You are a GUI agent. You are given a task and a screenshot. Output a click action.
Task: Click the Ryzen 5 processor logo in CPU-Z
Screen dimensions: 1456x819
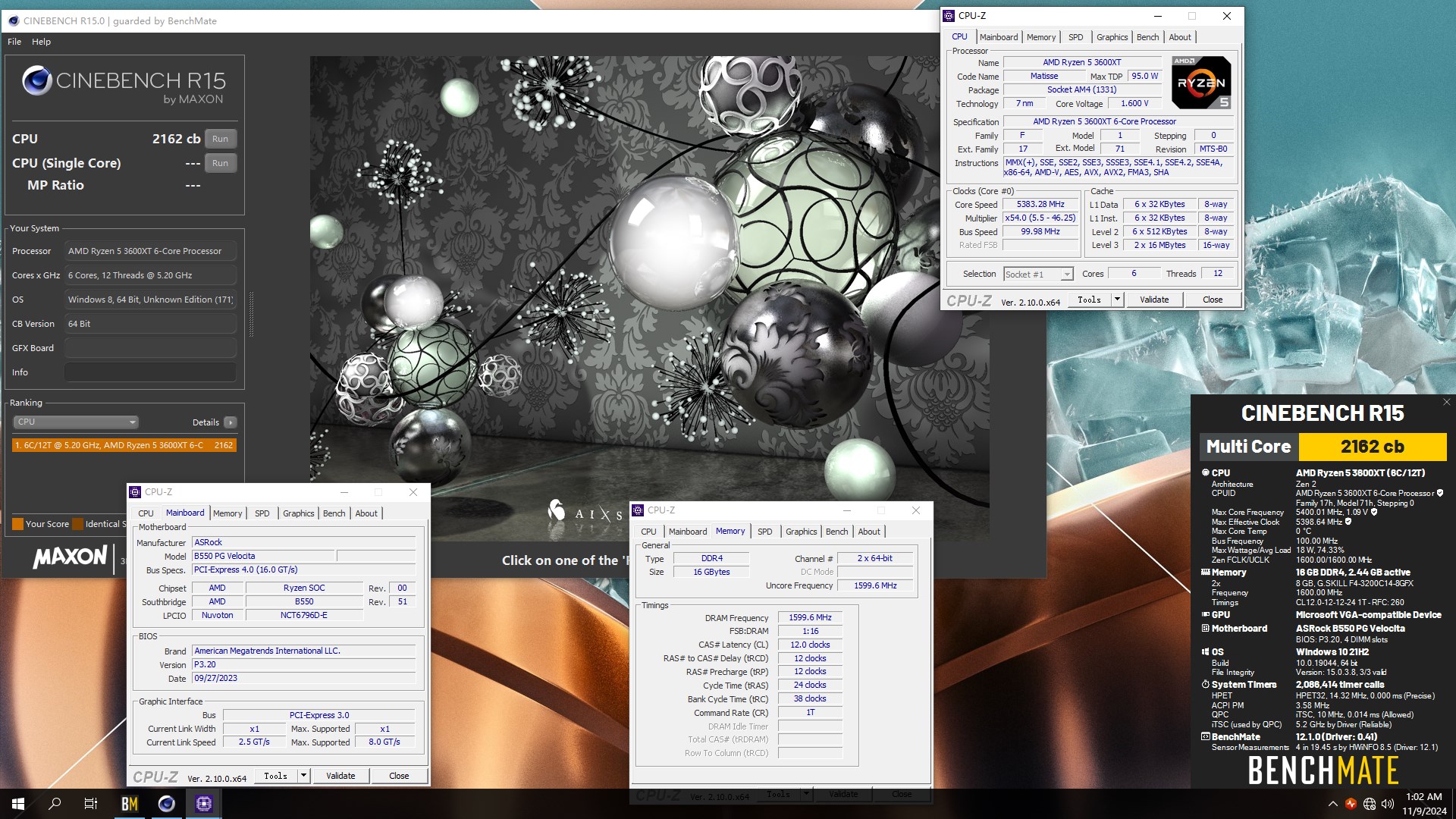tap(1201, 82)
